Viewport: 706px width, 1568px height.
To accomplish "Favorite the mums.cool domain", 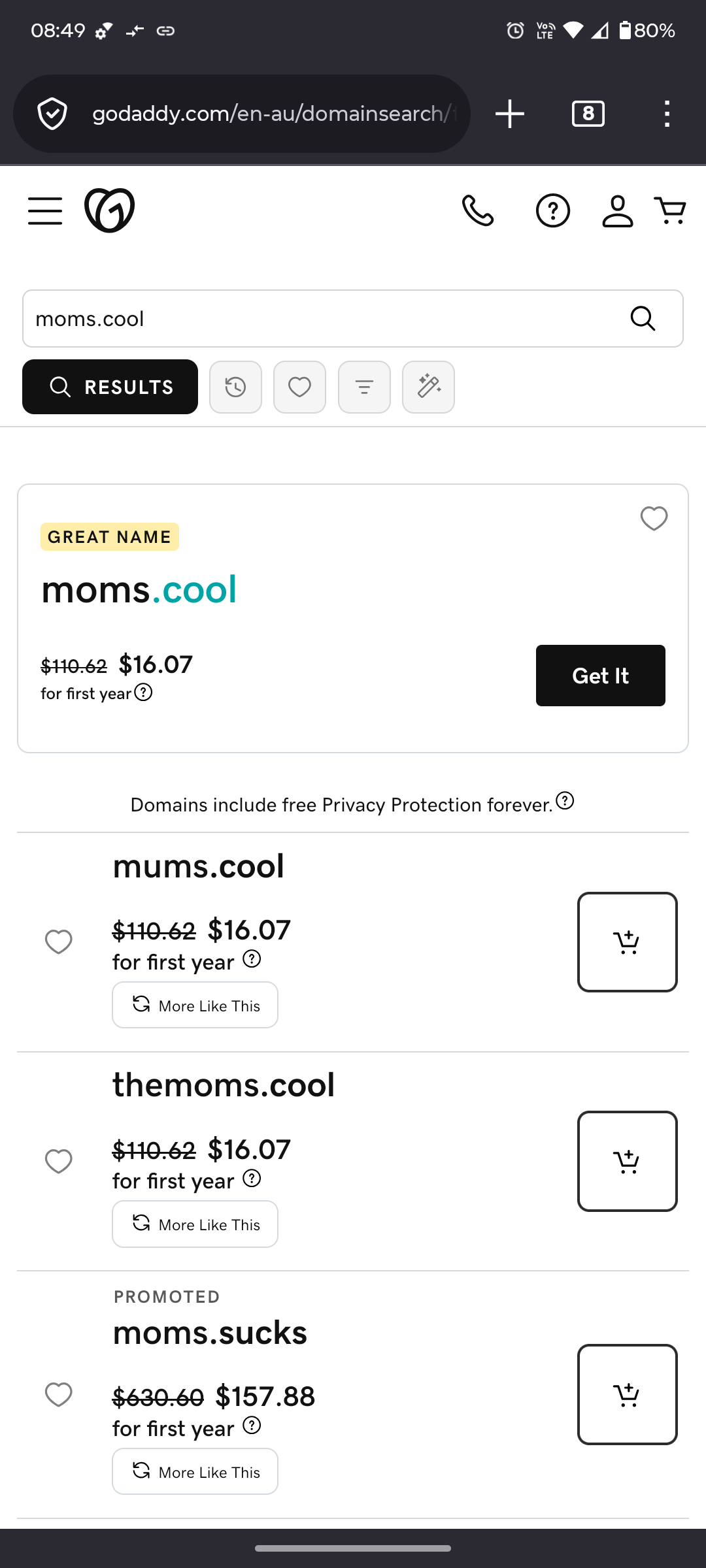I will click(x=58, y=942).
